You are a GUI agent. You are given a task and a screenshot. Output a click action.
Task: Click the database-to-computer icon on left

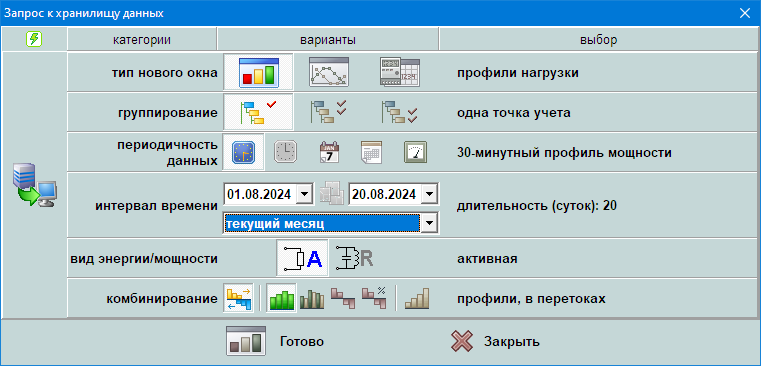point(34,185)
